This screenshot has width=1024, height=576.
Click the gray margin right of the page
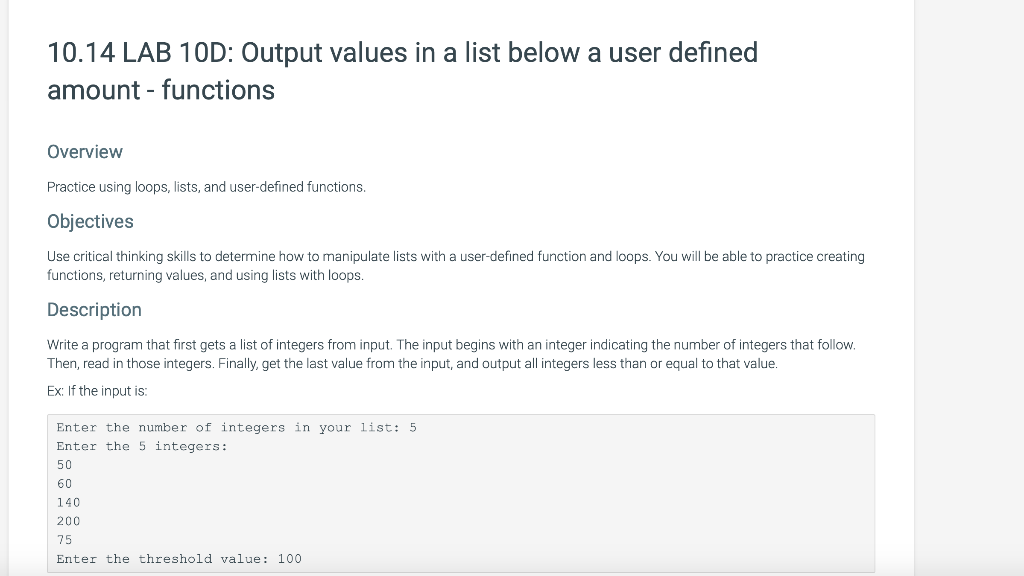969,288
